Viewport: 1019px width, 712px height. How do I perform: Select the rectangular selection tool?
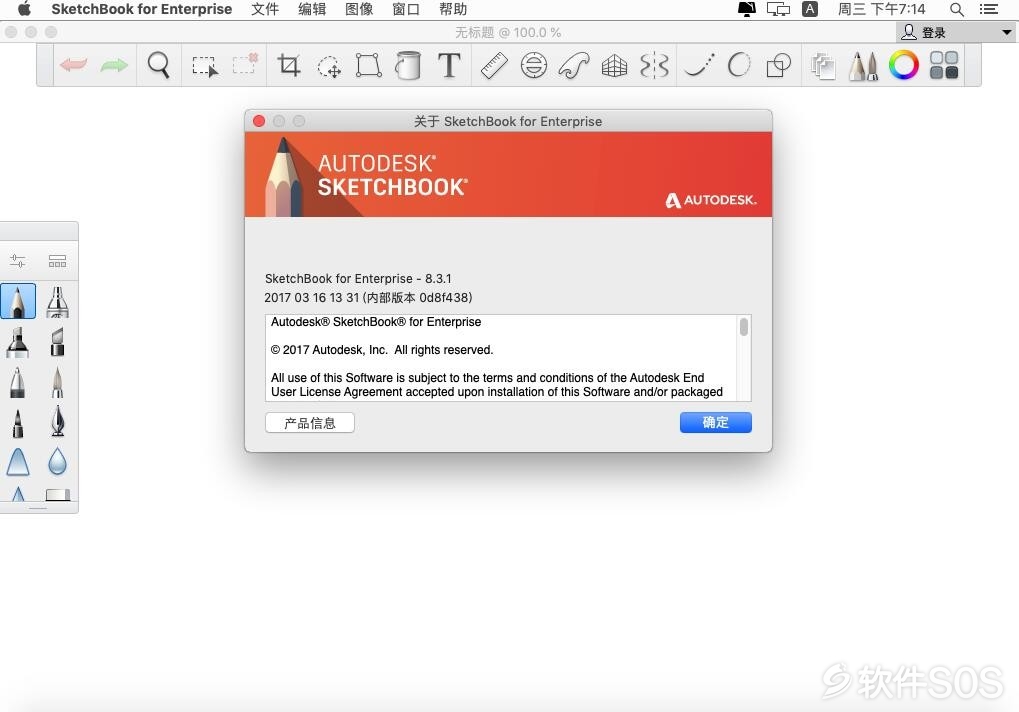coord(204,66)
